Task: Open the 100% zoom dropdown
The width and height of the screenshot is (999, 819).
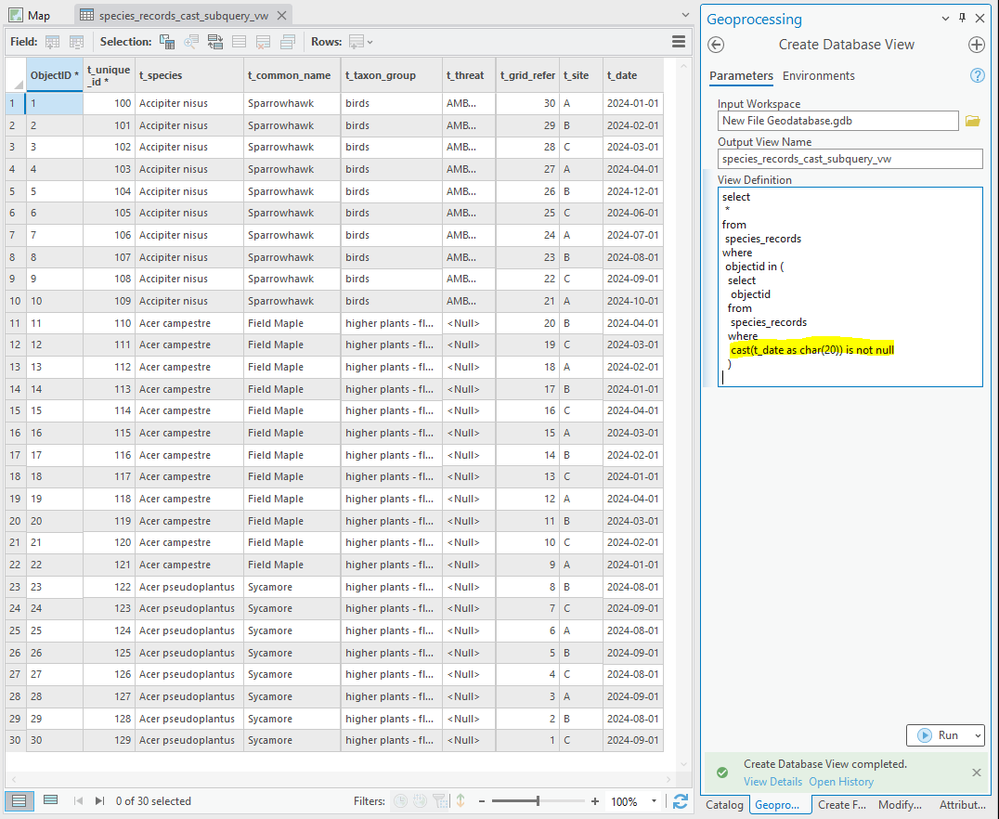Action: pyautogui.click(x=654, y=801)
